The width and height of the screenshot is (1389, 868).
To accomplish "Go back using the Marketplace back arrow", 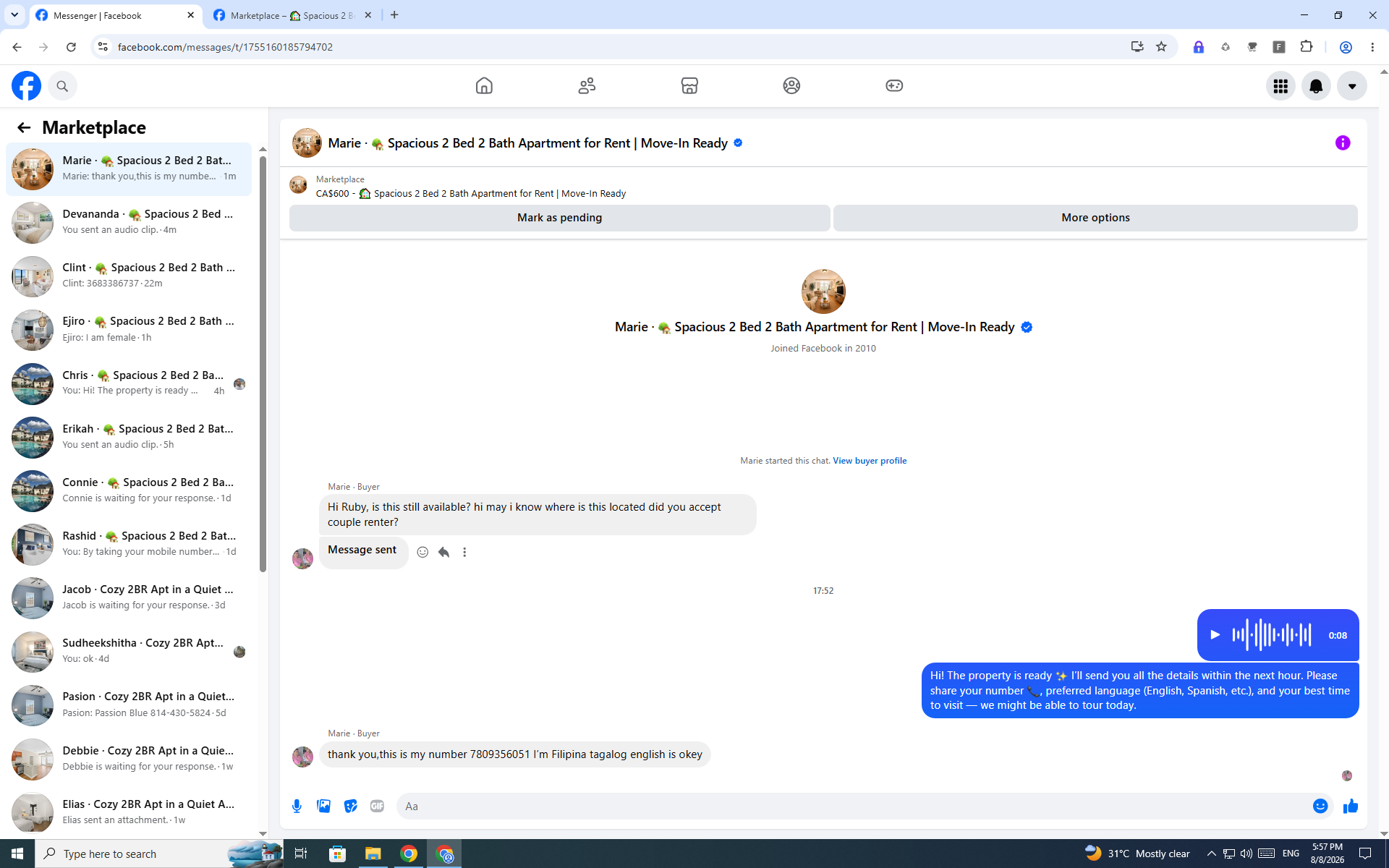I will coord(24,128).
